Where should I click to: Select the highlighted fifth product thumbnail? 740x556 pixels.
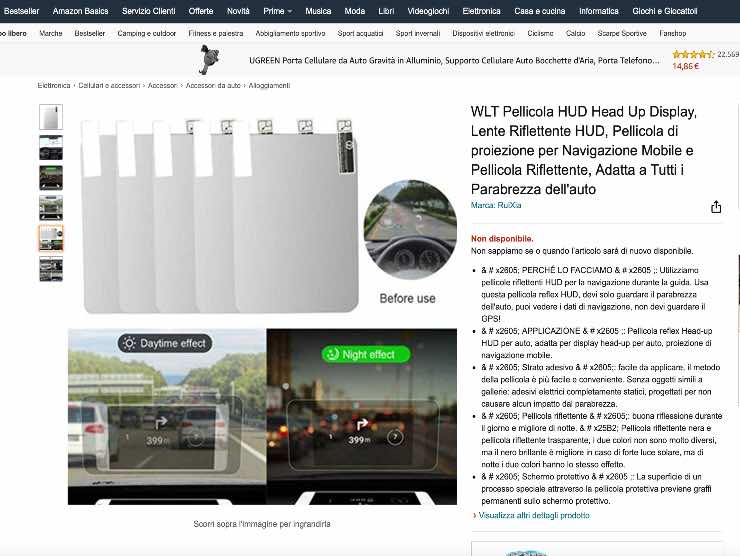51,238
